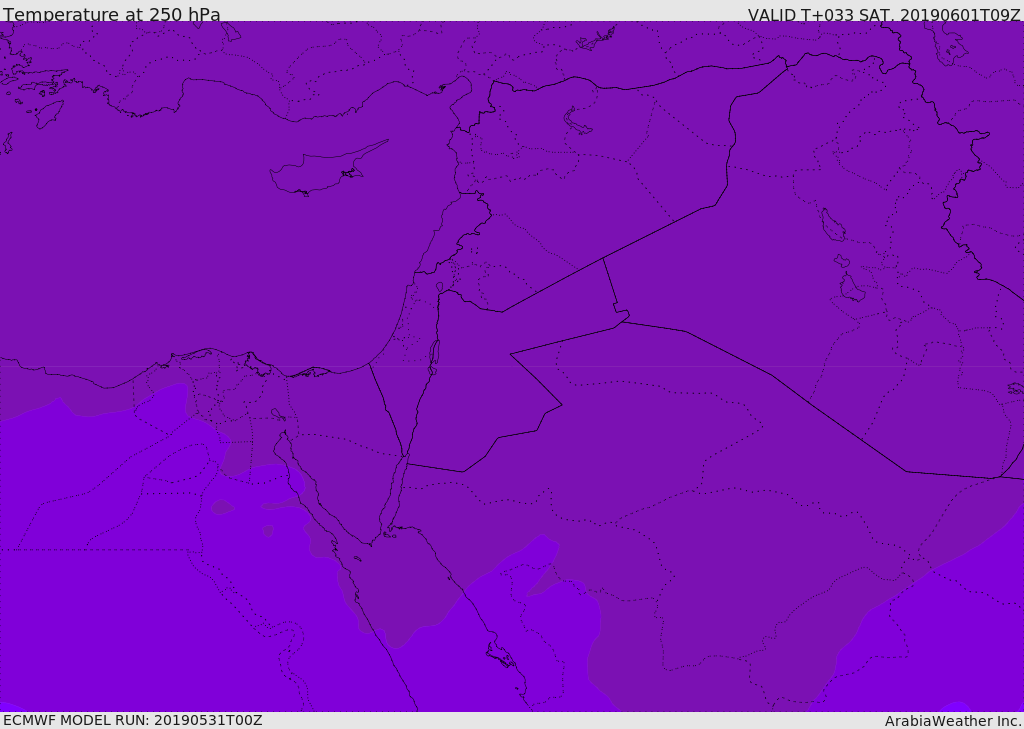The width and height of the screenshot is (1024, 729).
Task: Click the 'VALID T+033 SAT. 20190601T09Z' label
Action: click(x=884, y=15)
